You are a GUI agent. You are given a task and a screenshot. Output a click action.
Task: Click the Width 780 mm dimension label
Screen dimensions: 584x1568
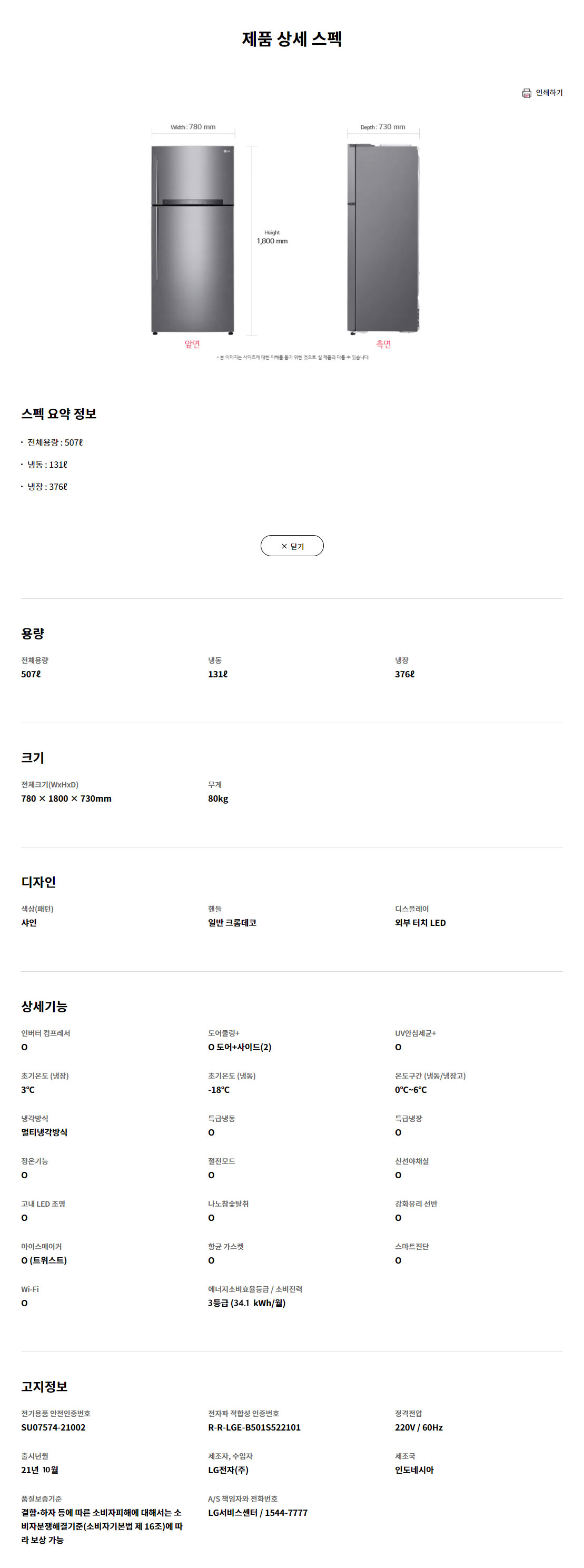(x=193, y=127)
